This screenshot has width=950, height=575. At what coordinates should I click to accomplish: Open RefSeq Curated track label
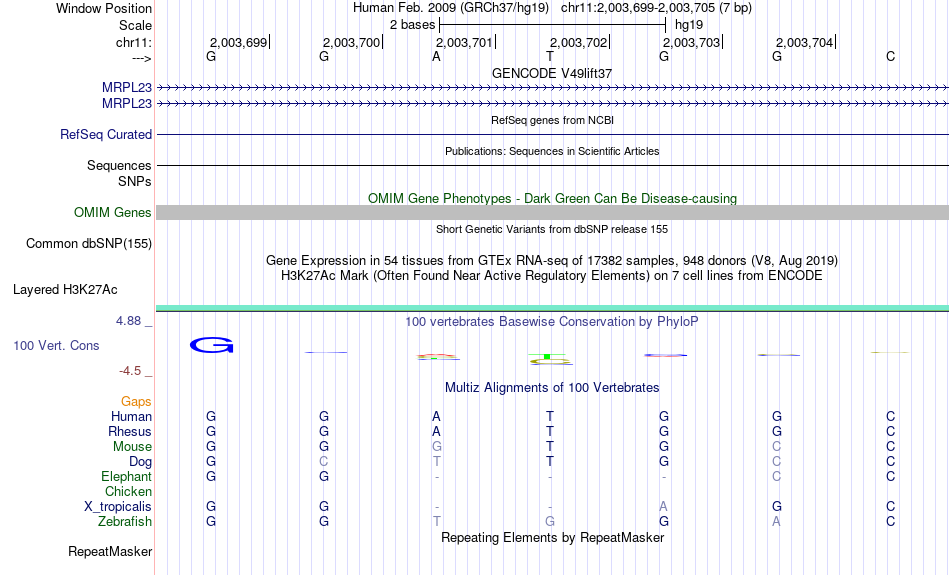(x=106, y=135)
